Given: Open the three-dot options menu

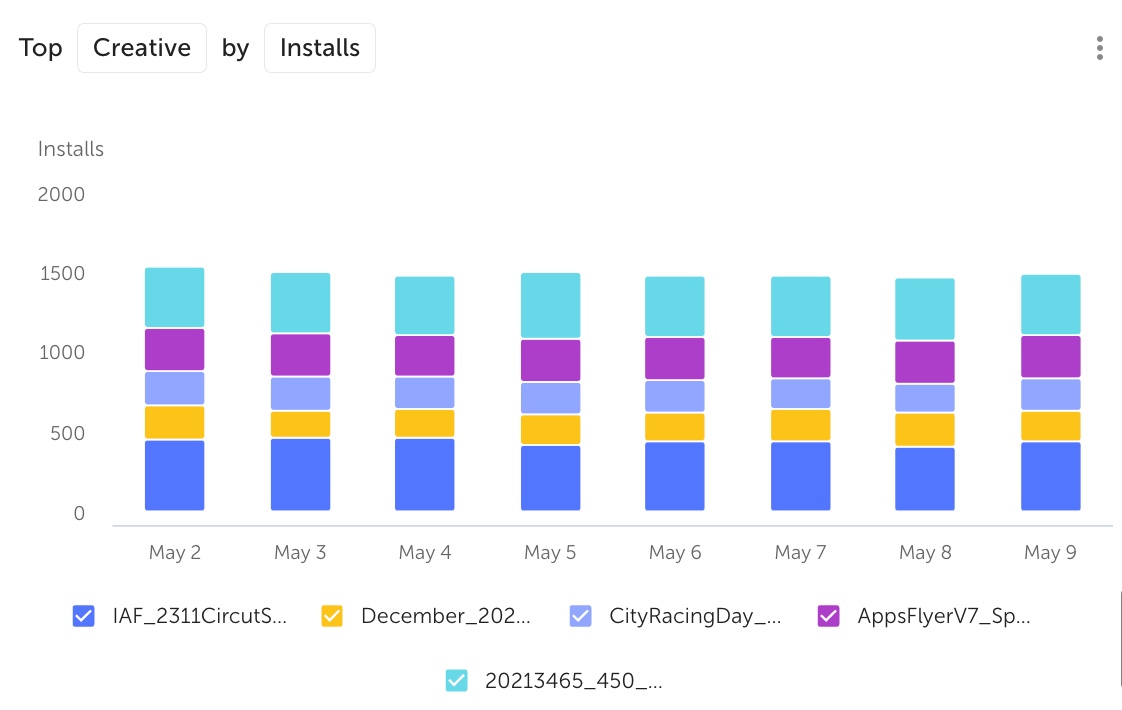Looking at the screenshot, I should [x=1099, y=47].
